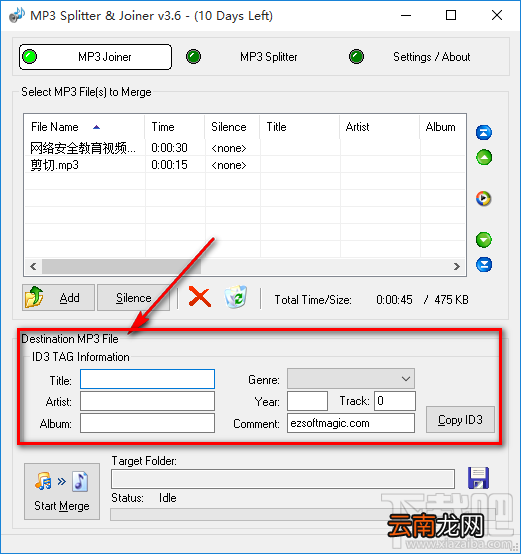The width and height of the screenshot is (521, 554).
Task: Sort by the File Name column header
Action: coord(84,127)
